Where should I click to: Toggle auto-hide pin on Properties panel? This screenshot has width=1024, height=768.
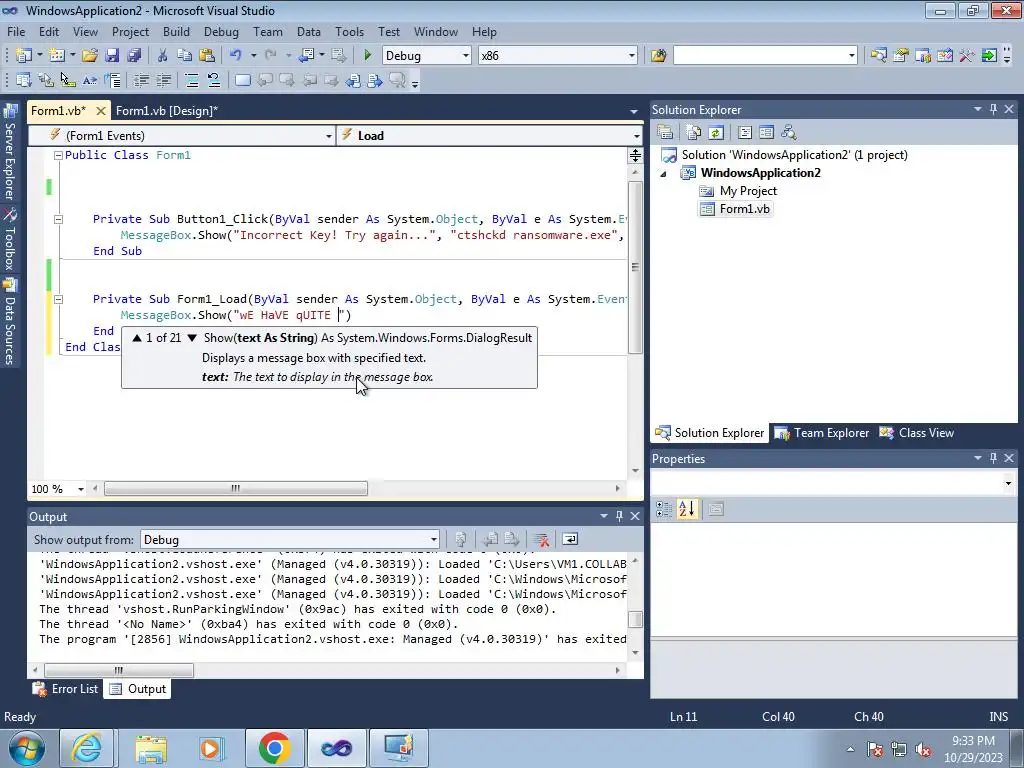coord(993,458)
